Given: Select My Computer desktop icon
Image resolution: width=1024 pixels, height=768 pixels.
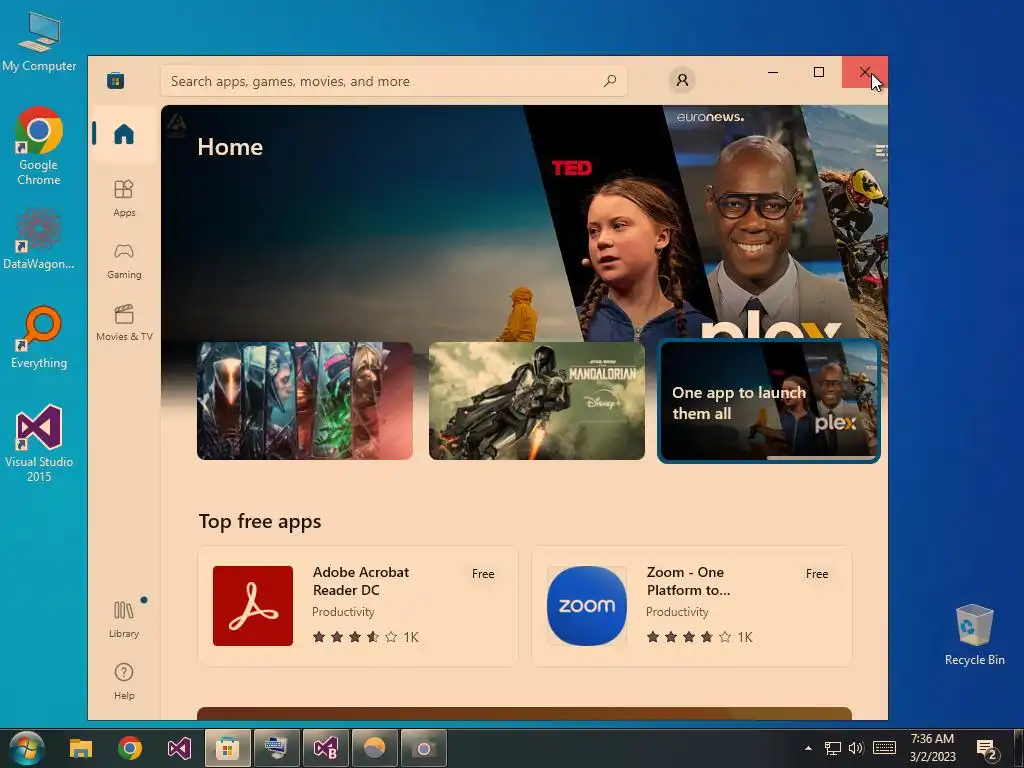Looking at the screenshot, I should [x=39, y=41].
